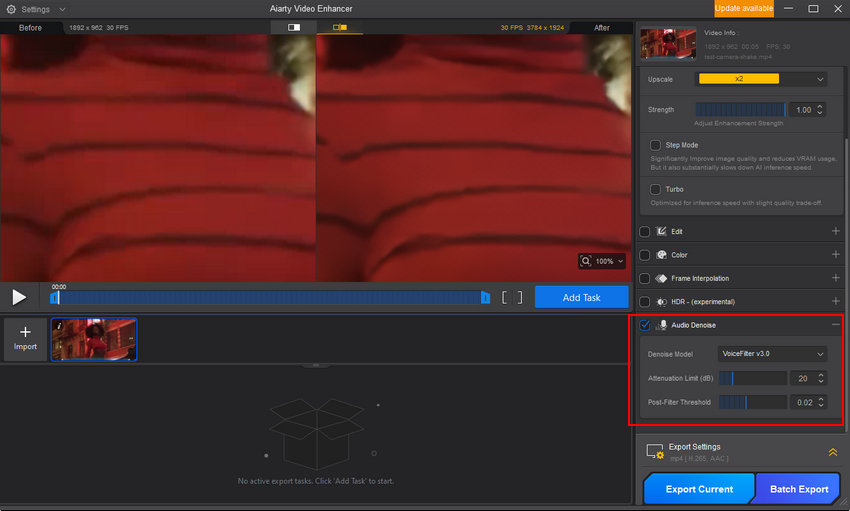Screen dimensions: 850x511
Task: Enable the Turbo checkbox
Action: [655, 189]
